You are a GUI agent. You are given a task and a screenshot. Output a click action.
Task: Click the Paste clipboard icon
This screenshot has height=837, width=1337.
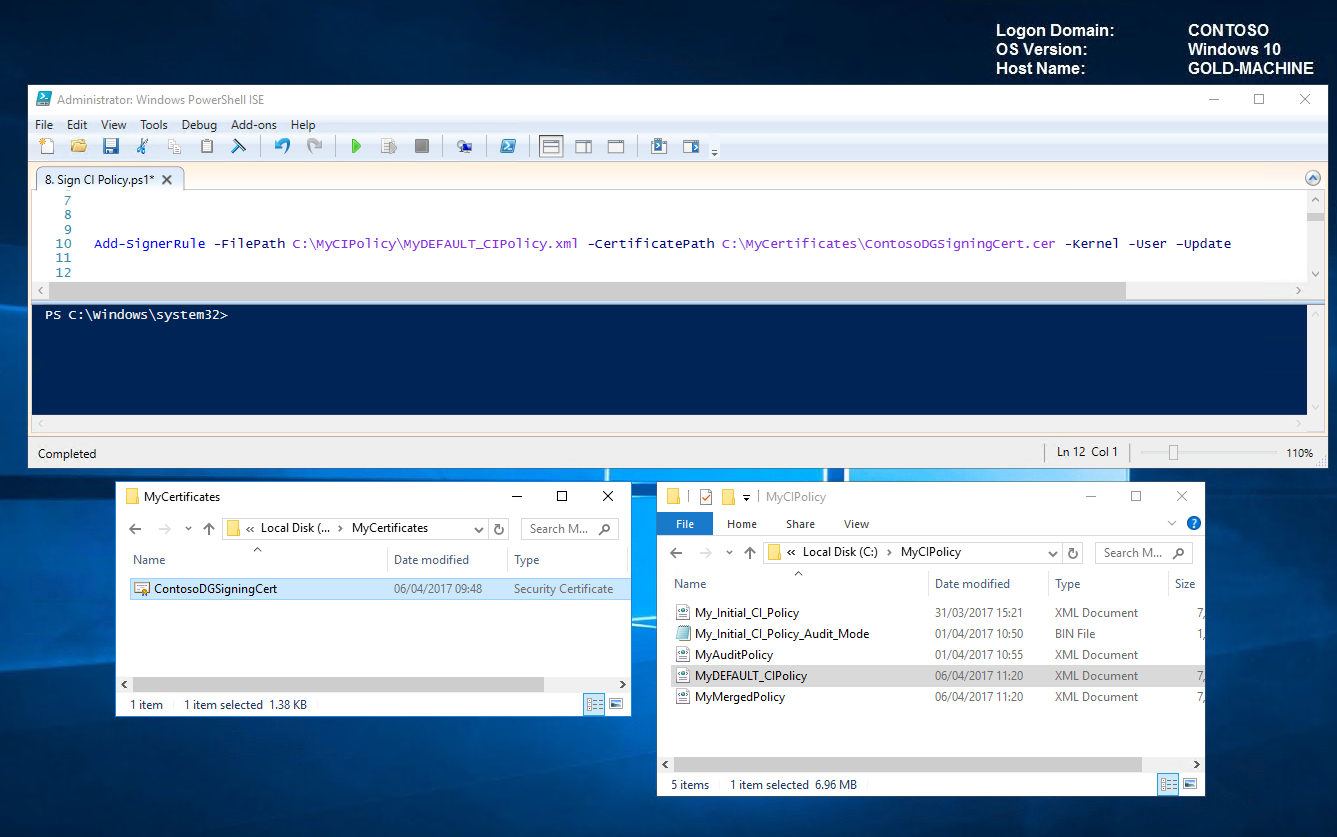(x=207, y=147)
